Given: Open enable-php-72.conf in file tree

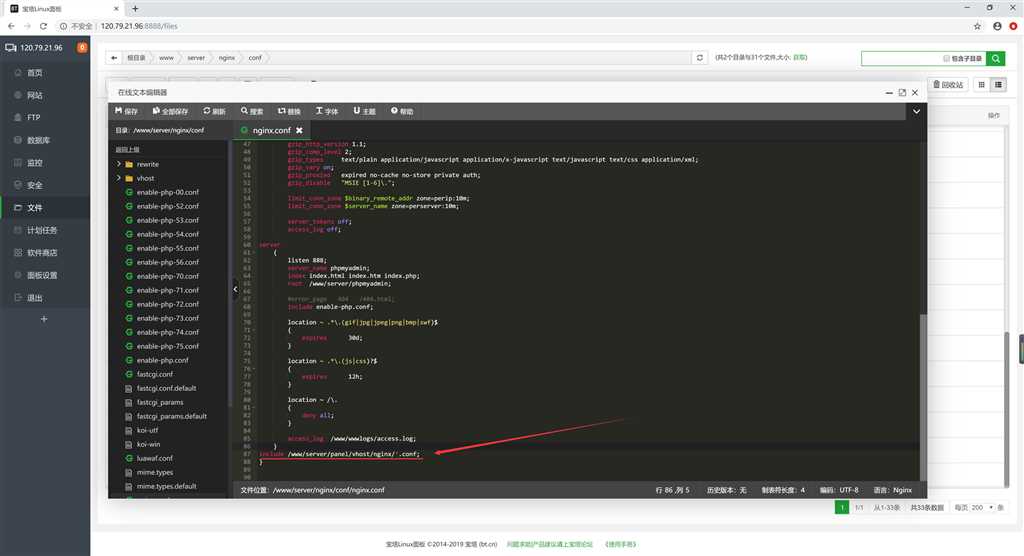Looking at the screenshot, I should click(x=168, y=304).
